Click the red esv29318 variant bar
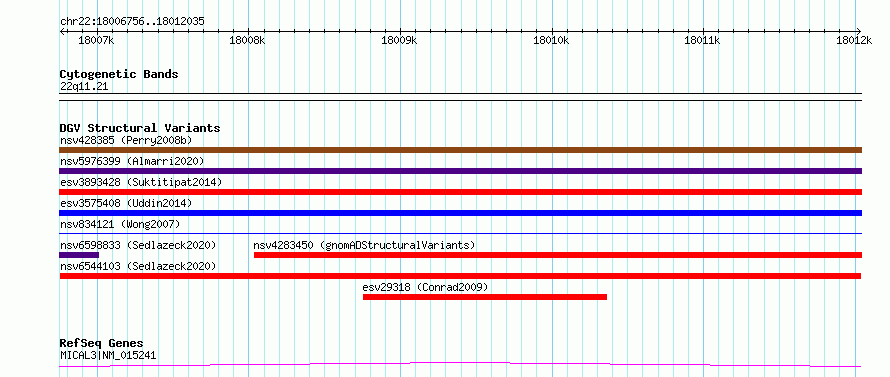 pyautogui.click(x=485, y=297)
